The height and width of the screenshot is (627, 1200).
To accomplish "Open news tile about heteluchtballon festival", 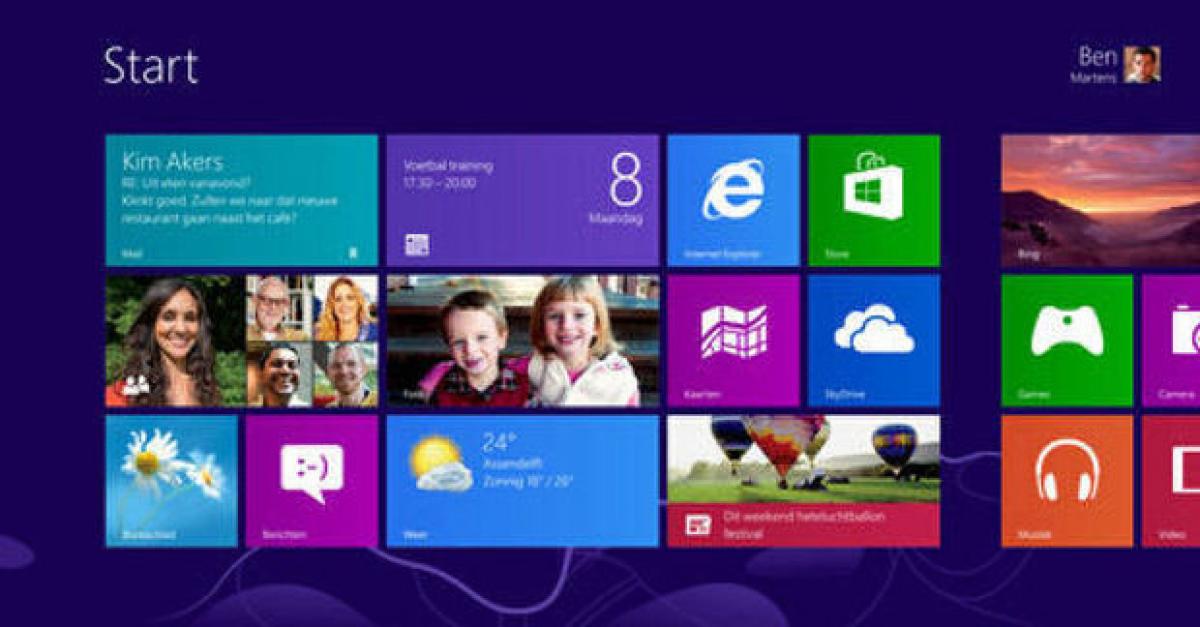I will (x=804, y=481).
